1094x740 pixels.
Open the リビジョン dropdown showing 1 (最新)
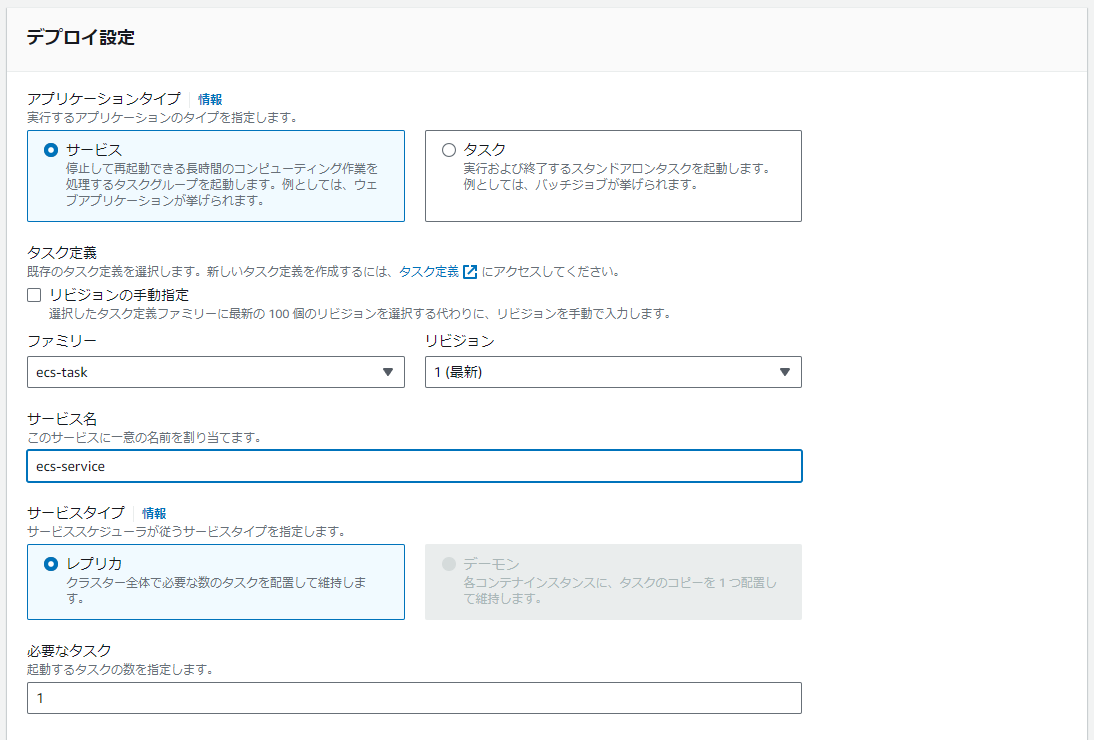pos(613,372)
